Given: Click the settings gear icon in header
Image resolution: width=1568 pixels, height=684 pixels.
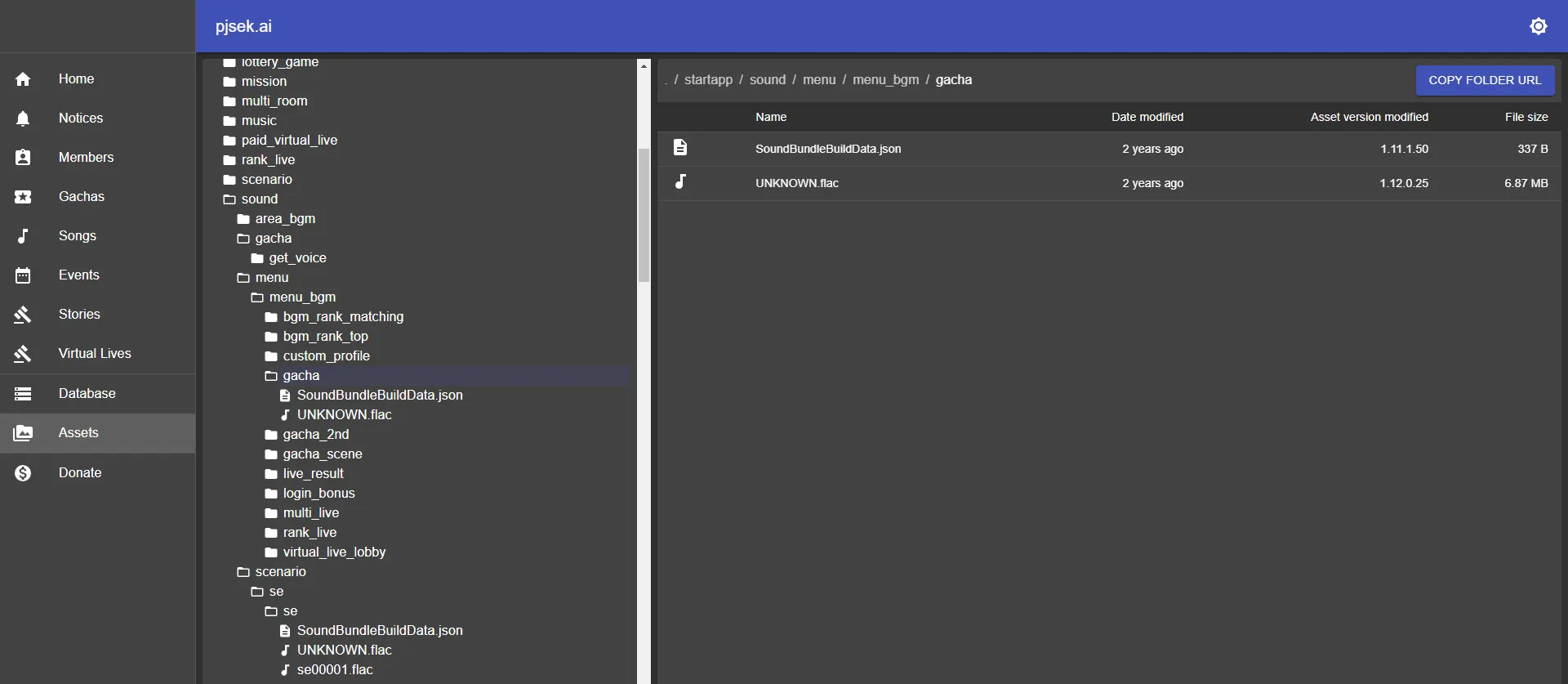Looking at the screenshot, I should [x=1538, y=26].
